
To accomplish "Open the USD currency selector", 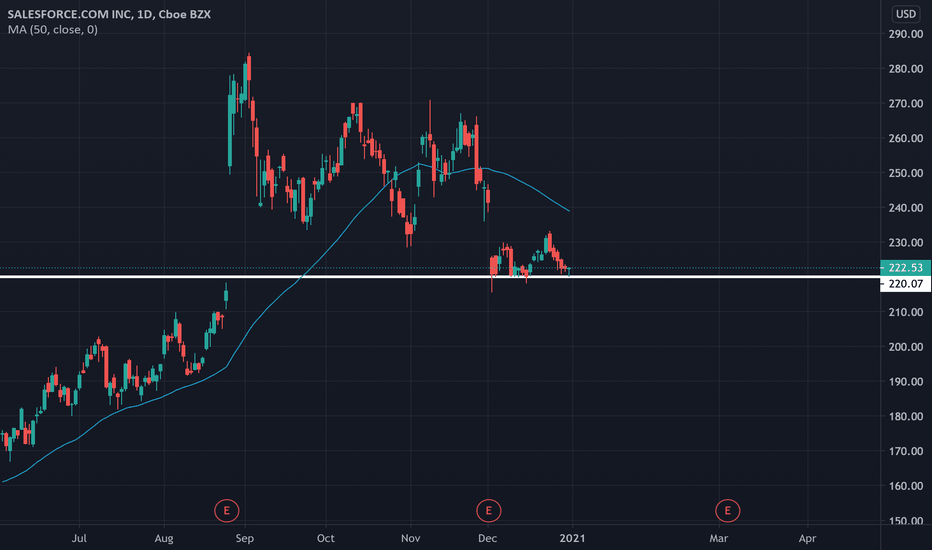I will [x=905, y=14].
